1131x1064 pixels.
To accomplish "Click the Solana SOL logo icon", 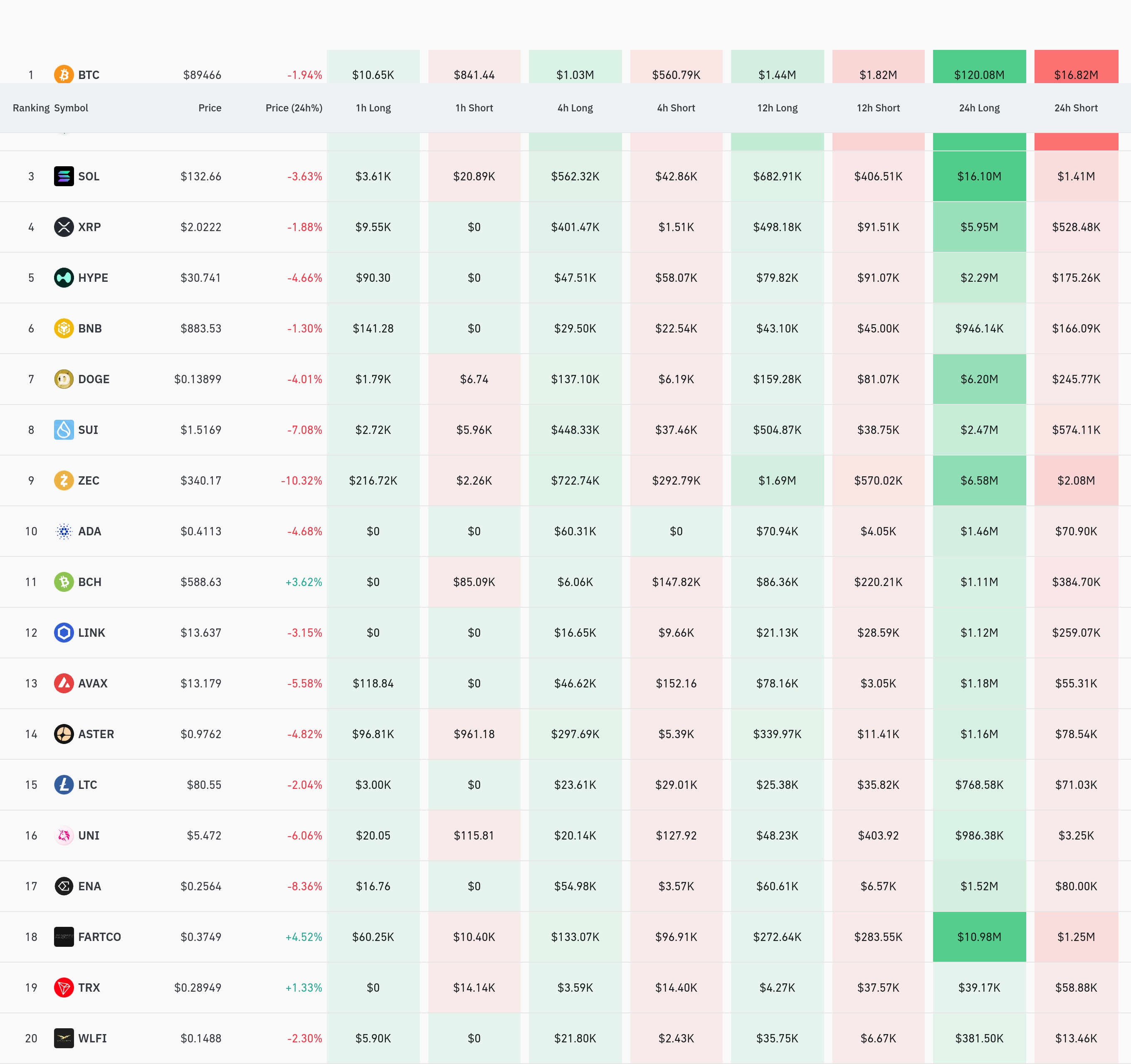I will pyautogui.click(x=64, y=176).
